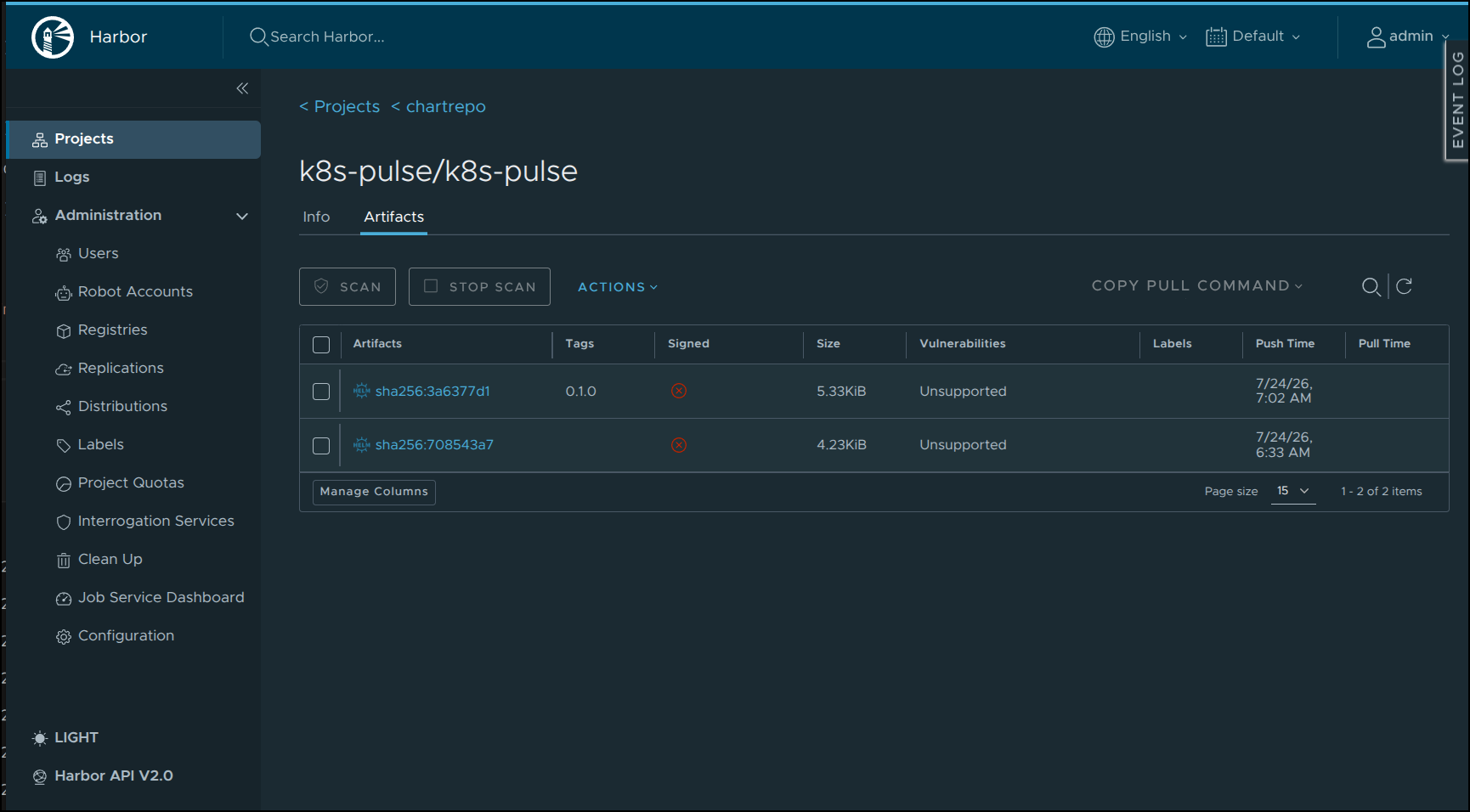Click the Interrogation Services shield icon
The width and height of the screenshot is (1470, 812).
coord(64,522)
